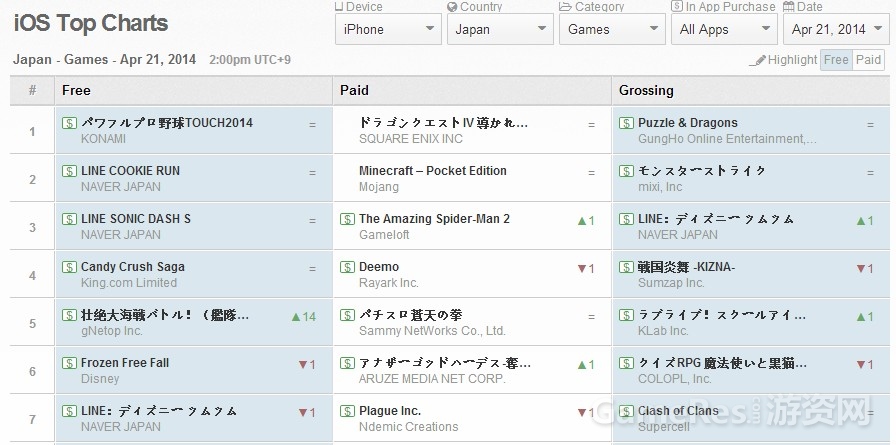The height and width of the screenshot is (445, 896).
Task: Click in-app purchase icon next to パワフルプロ野球TOUCH2014
Action: tap(69, 123)
